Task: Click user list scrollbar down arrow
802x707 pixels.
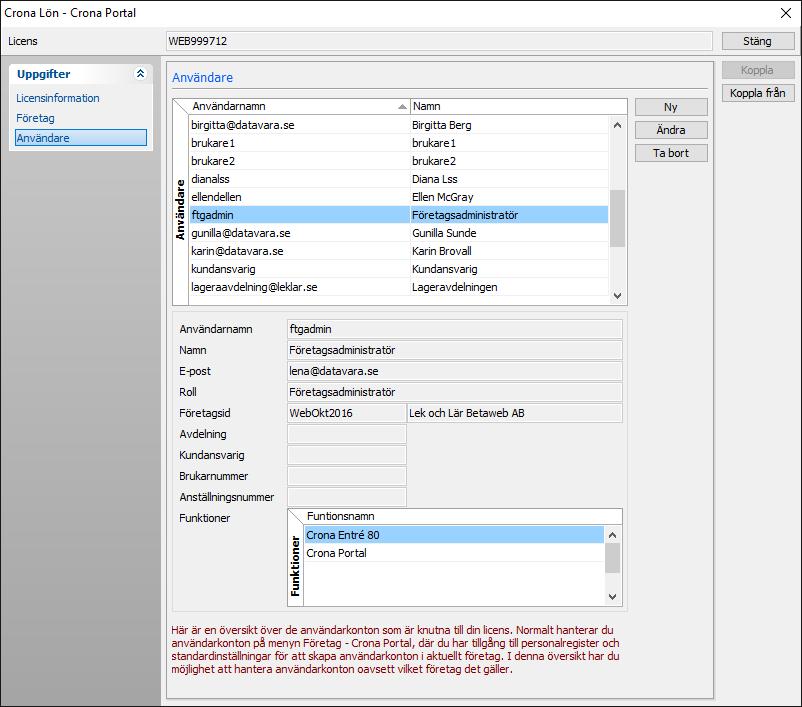Action: 617,296
